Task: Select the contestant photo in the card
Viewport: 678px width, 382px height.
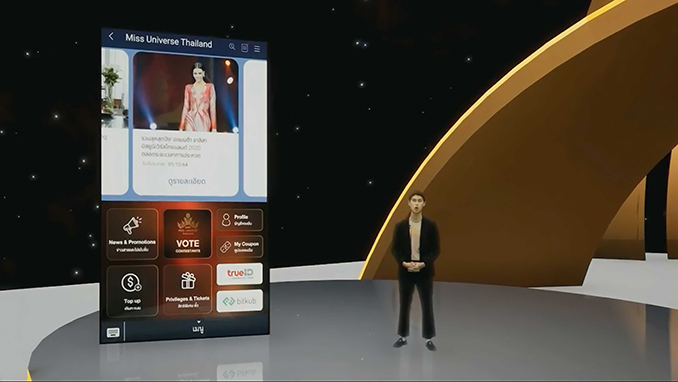Action: [186, 92]
